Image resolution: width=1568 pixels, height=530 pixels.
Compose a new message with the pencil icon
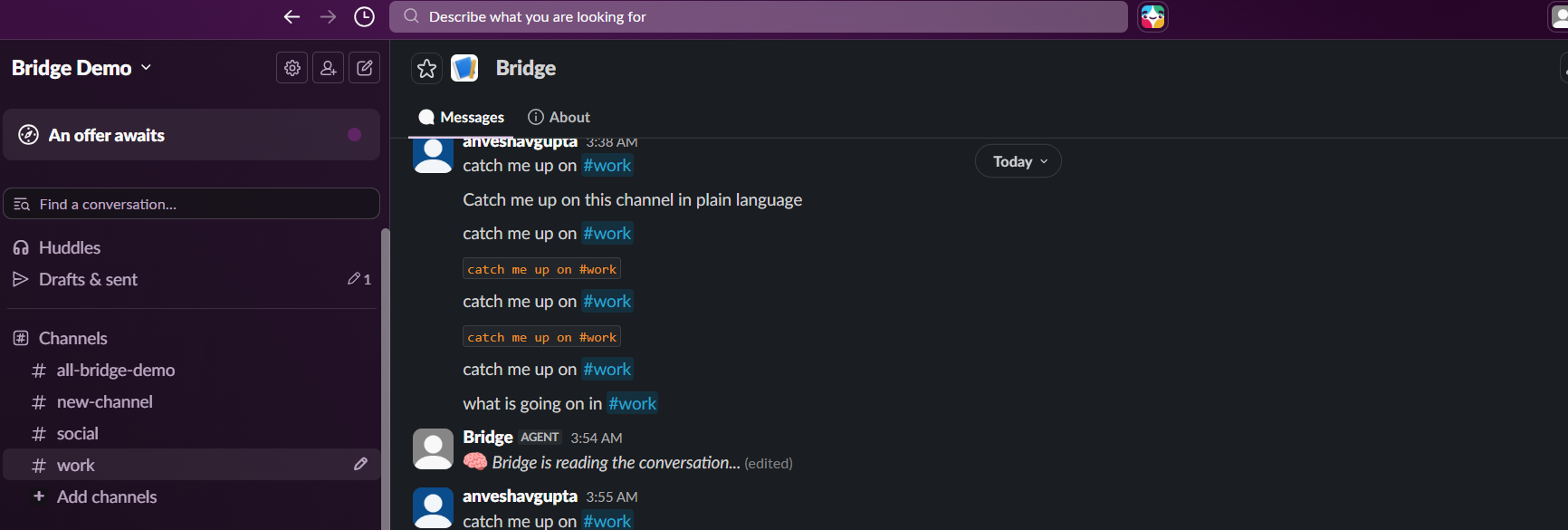pyautogui.click(x=365, y=68)
